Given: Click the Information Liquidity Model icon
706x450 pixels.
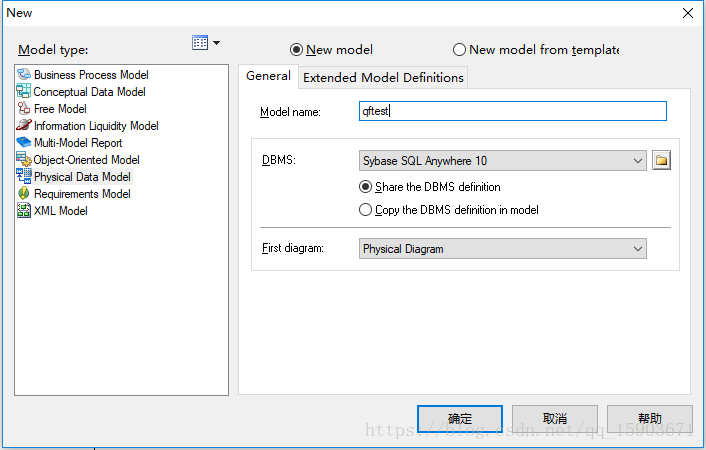Looking at the screenshot, I should pos(24,125).
